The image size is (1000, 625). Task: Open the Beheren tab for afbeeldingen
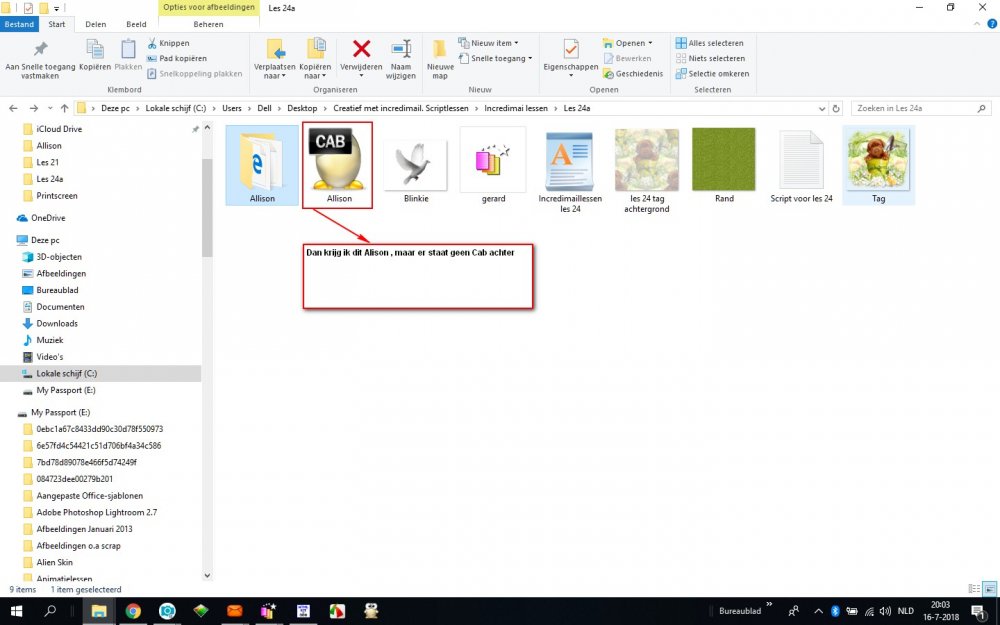coord(209,24)
